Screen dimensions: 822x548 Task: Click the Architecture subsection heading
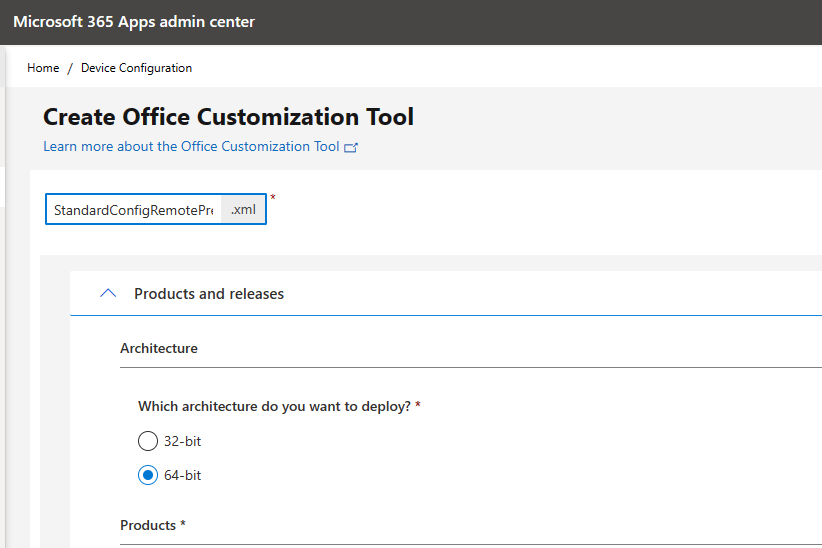159,348
